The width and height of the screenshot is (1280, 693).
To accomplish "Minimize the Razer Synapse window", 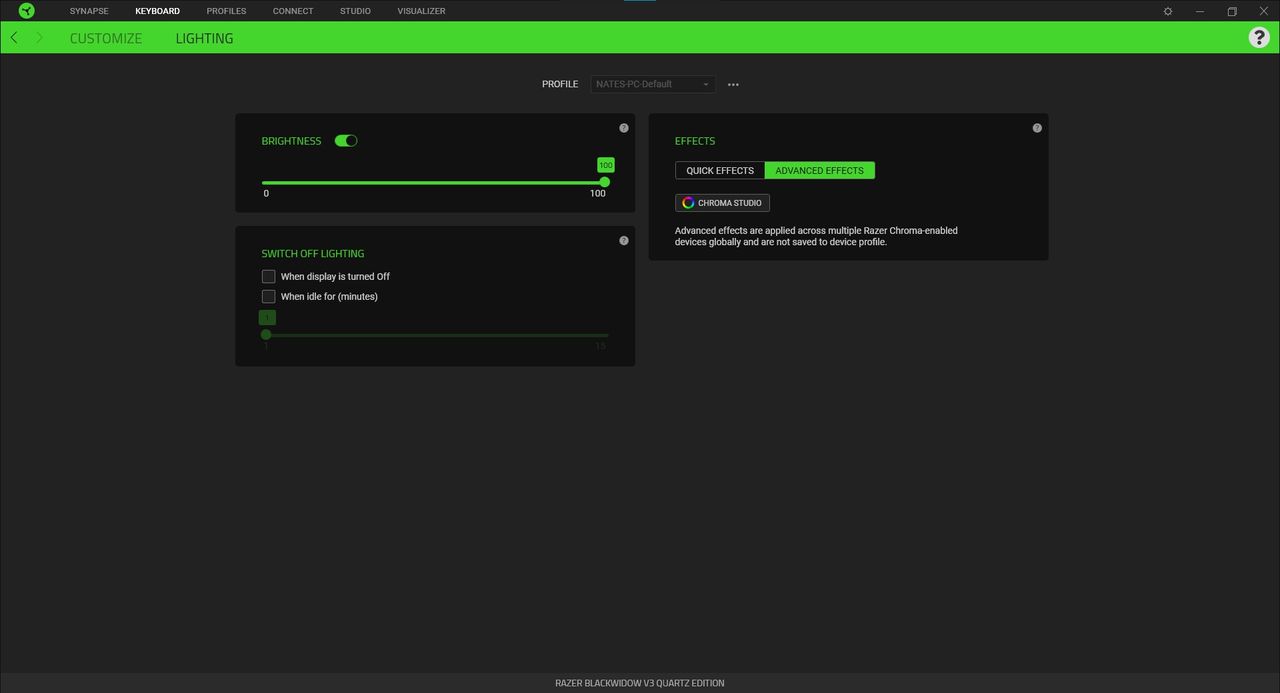I will (x=1200, y=11).
